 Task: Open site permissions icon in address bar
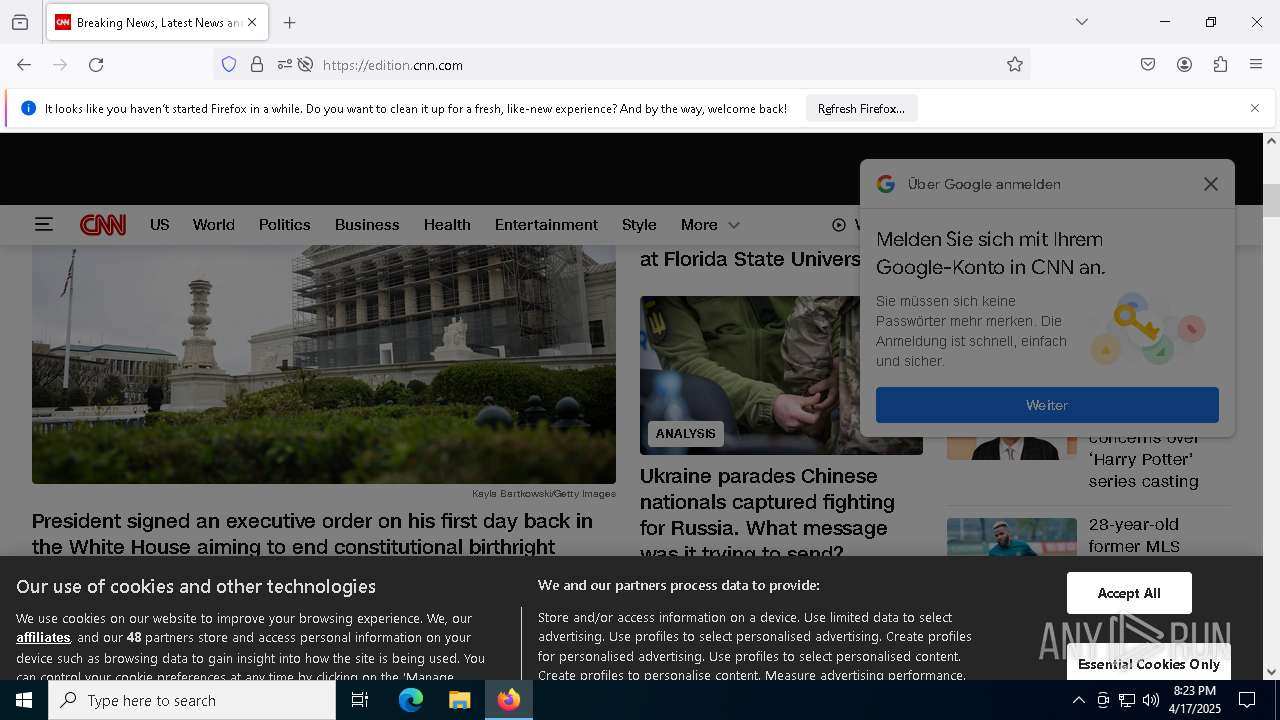pyautogui.click(x=284, y=65)
